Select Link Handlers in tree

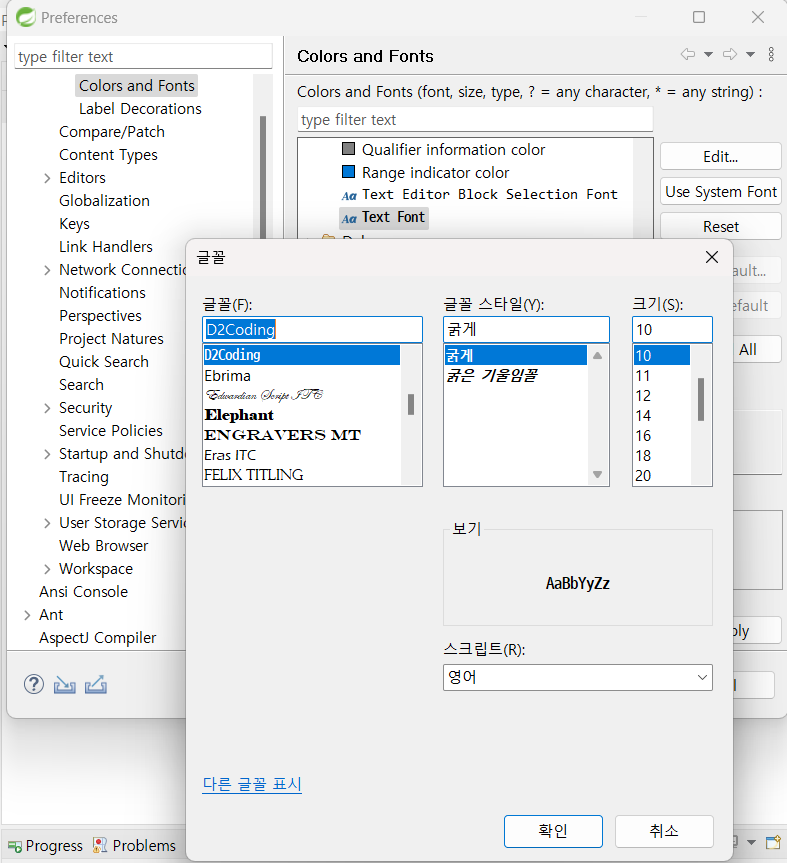point(106,247)
